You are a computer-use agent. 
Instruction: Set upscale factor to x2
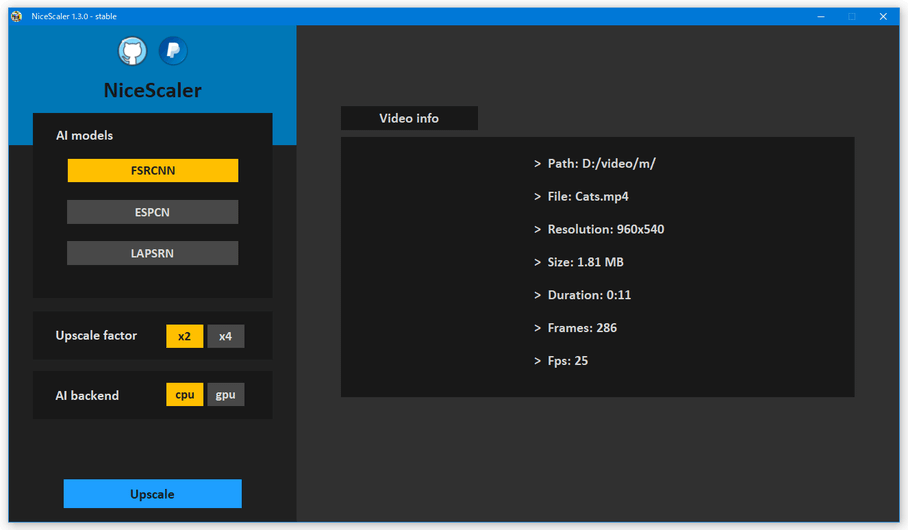click(185, 336)
